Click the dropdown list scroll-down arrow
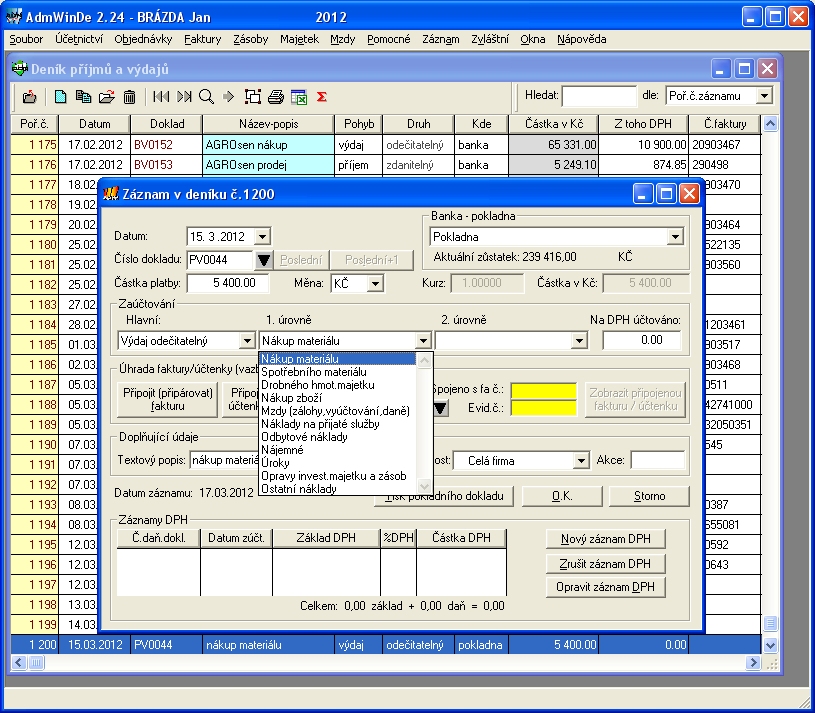 point(424,487)
